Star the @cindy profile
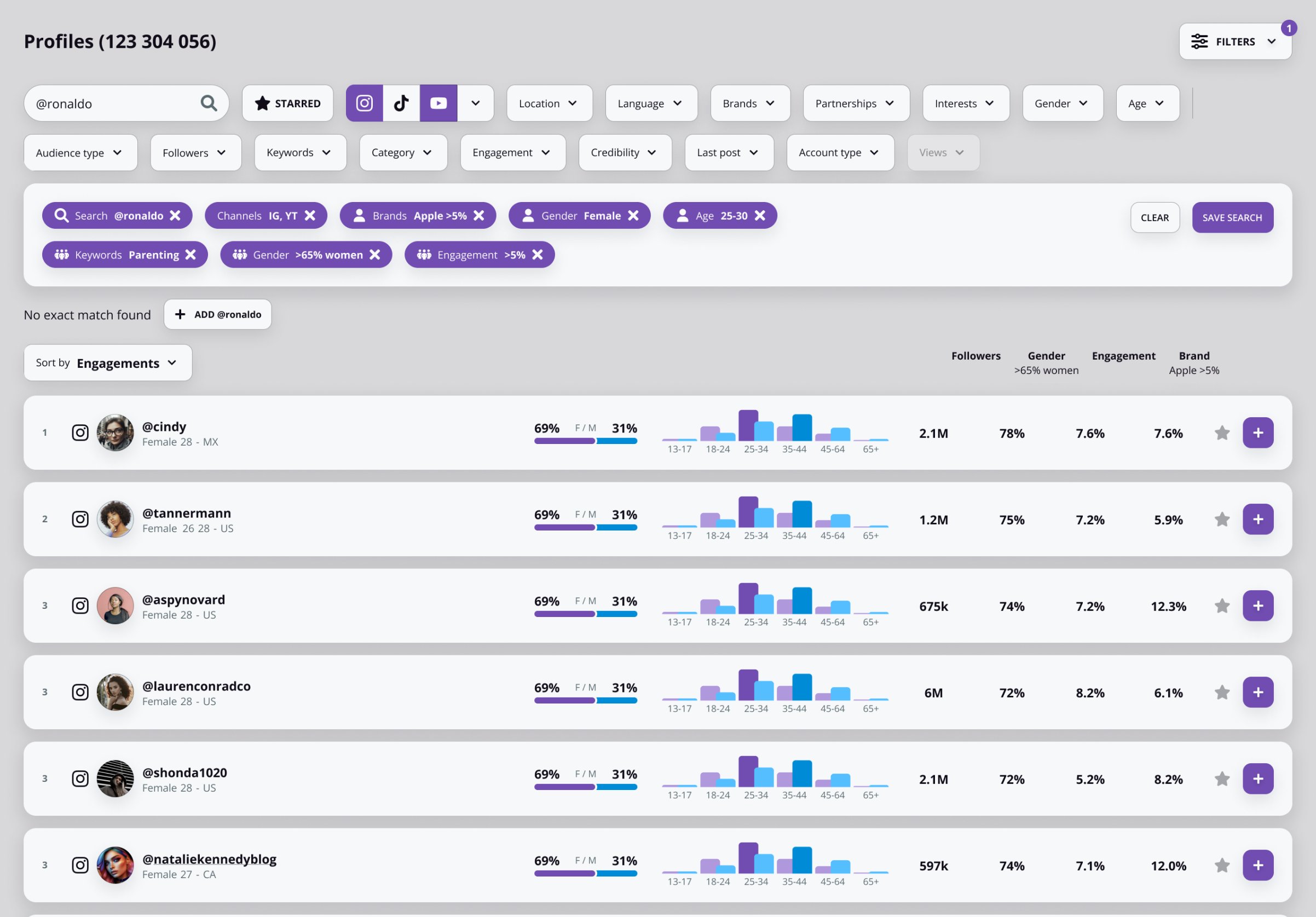The height and width of the screenshot is (917, 1316). pyautogui.click(x=1222, y=432)
